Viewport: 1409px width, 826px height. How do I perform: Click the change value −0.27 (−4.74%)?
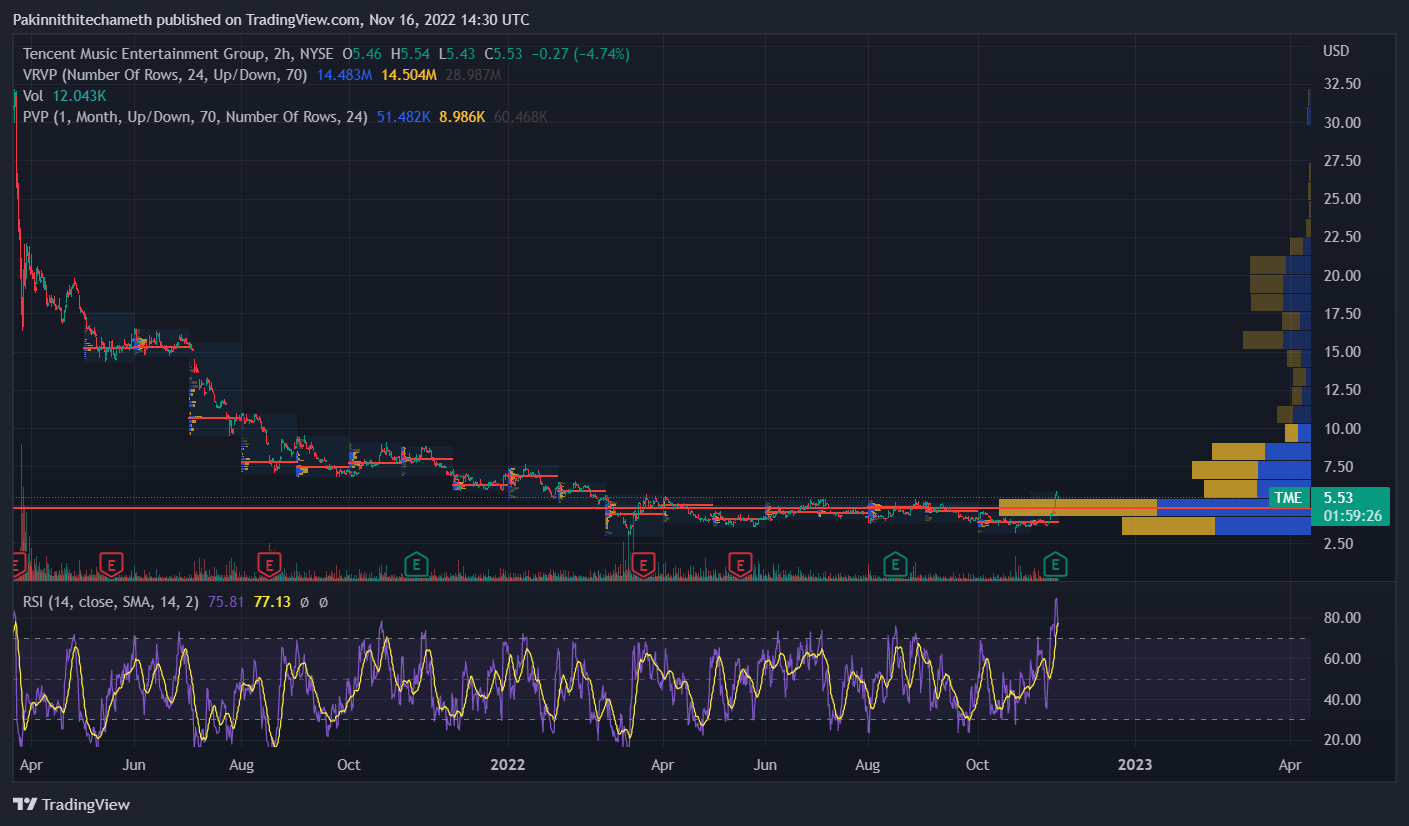click(x=581, y=52)
